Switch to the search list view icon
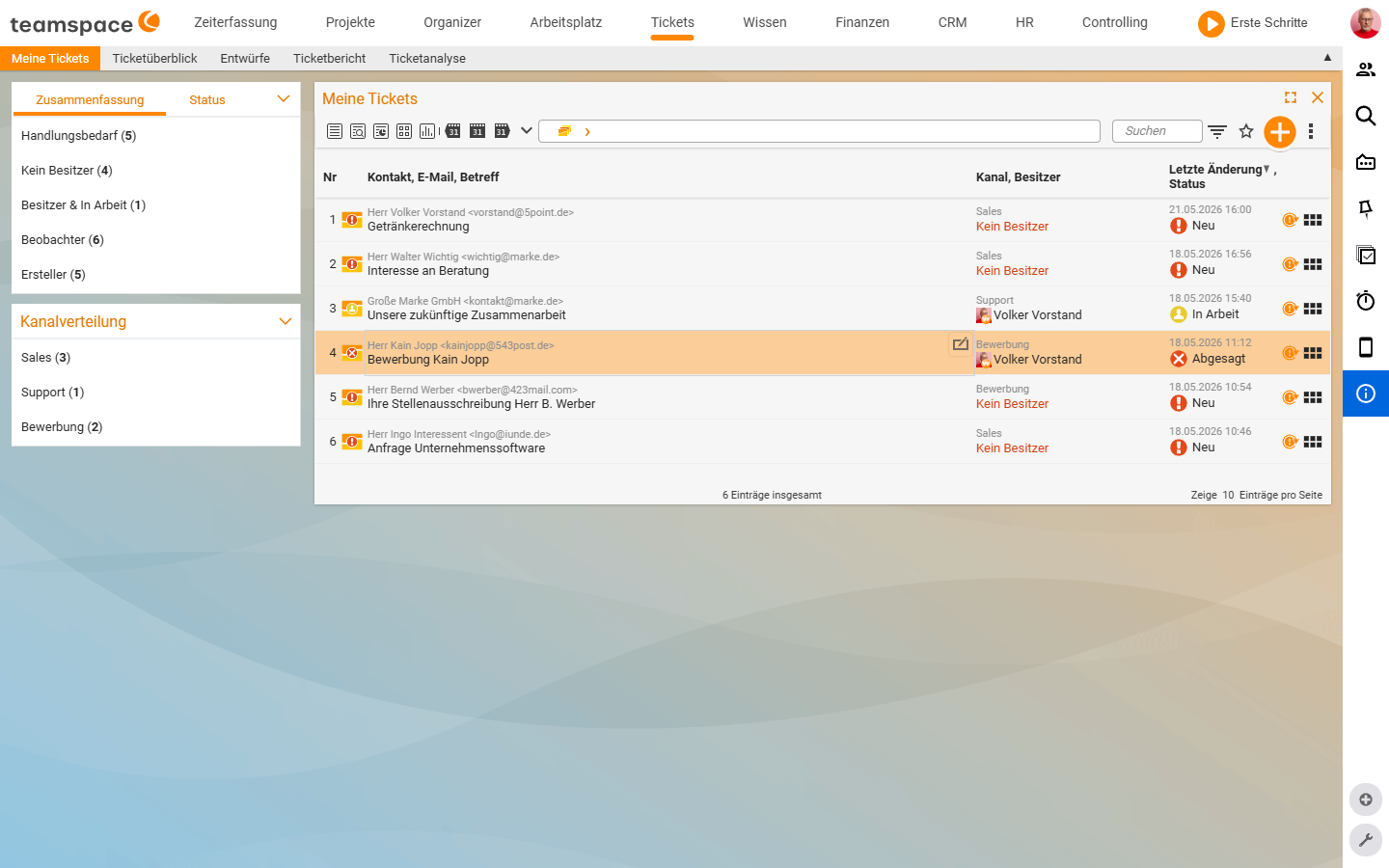 (x=358, y=131)
